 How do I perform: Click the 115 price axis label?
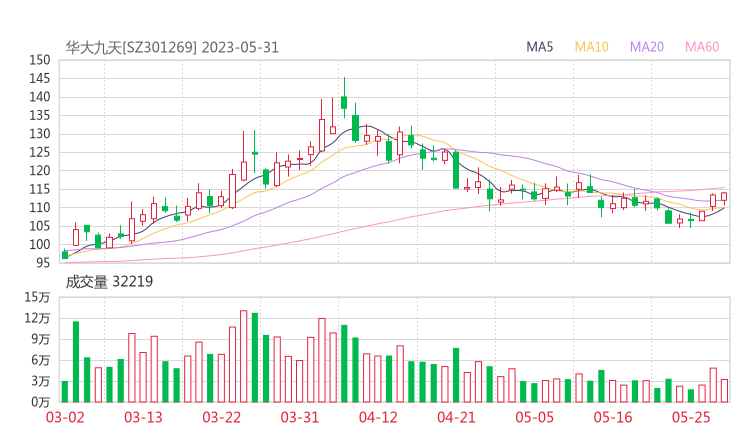pos(40,189)
